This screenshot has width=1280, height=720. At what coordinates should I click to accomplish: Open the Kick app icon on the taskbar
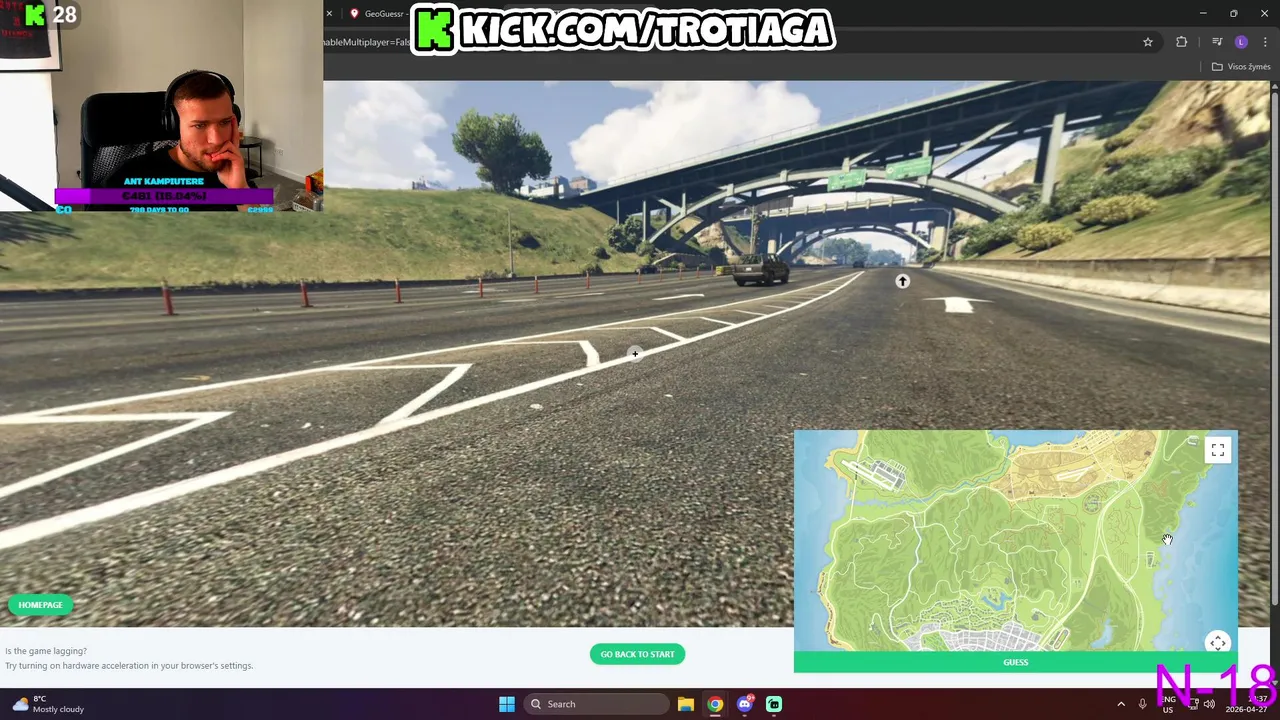tap(774, 704)
